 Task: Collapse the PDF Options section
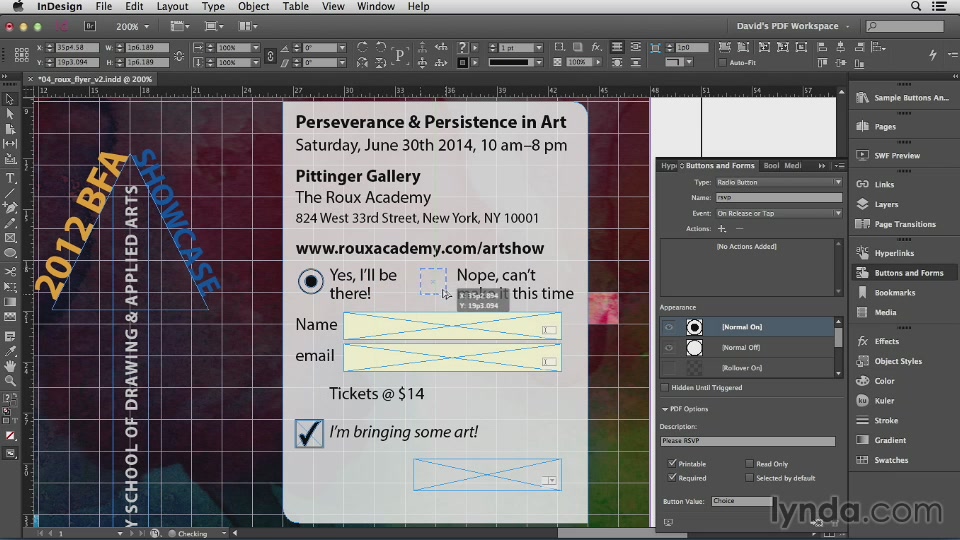(x=665, y=409)
